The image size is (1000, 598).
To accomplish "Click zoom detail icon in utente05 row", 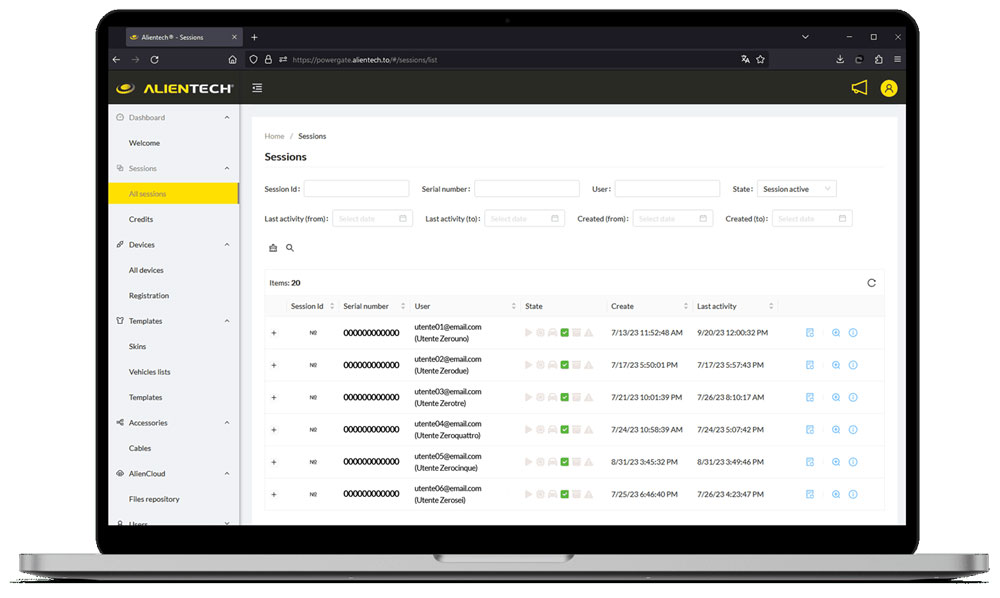I will click(835, 462).
